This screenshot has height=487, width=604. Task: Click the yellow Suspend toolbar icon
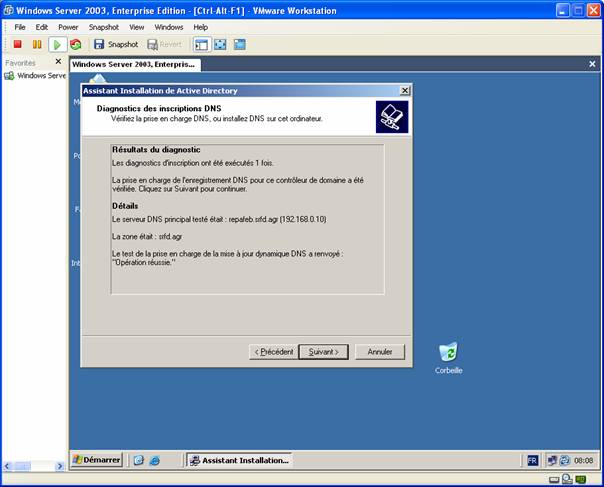pos(37,44)
